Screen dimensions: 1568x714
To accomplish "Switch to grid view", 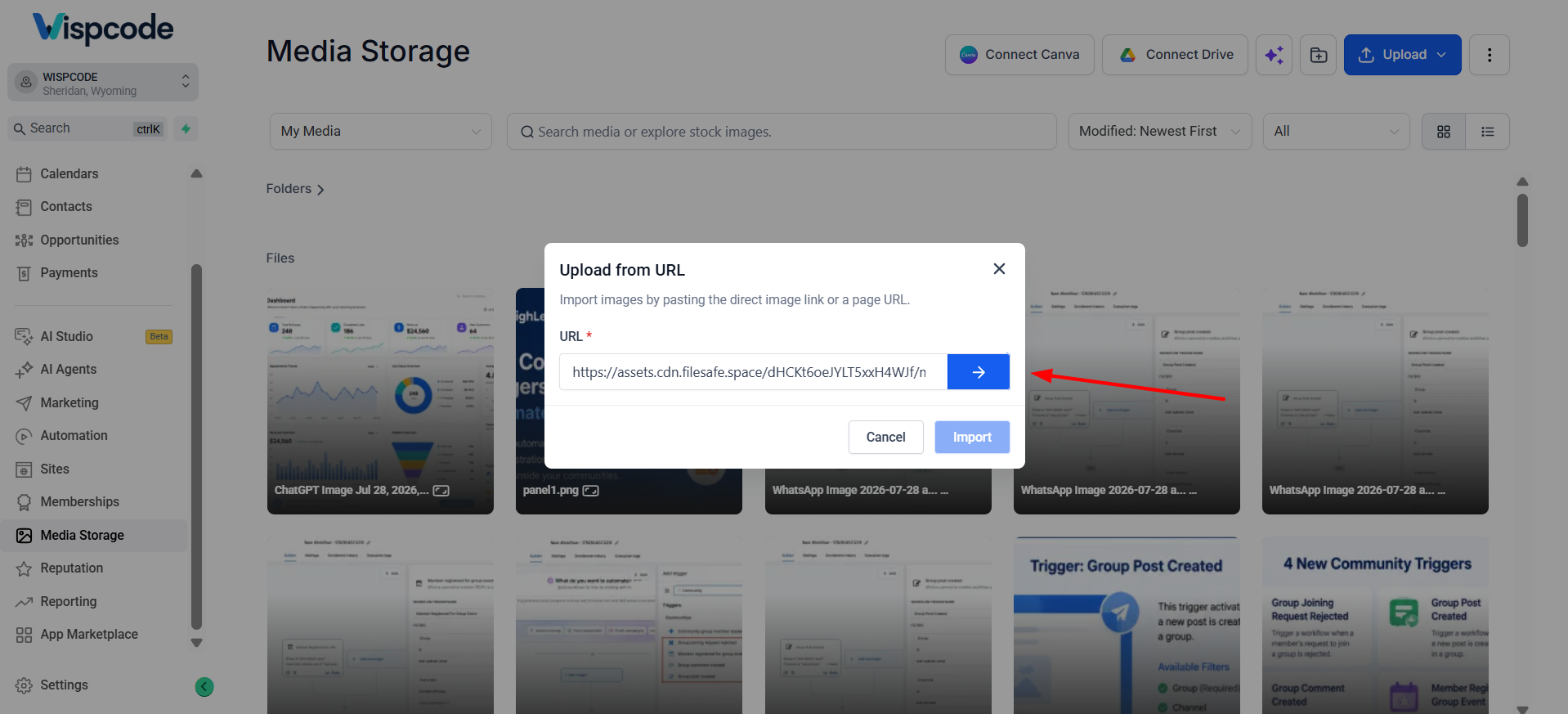I will pyautogui.click(x=1444, y=132).
